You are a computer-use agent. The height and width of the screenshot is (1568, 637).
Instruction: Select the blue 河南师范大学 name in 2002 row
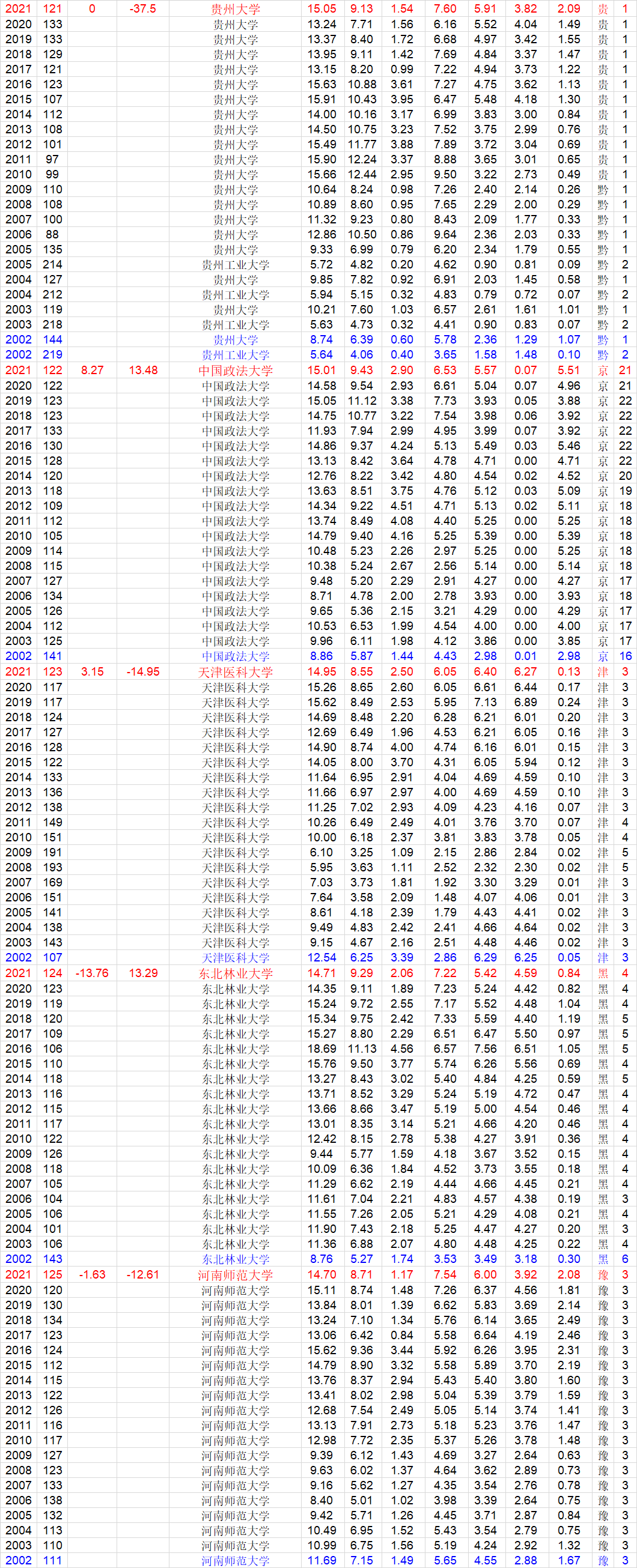(235, 1560)
